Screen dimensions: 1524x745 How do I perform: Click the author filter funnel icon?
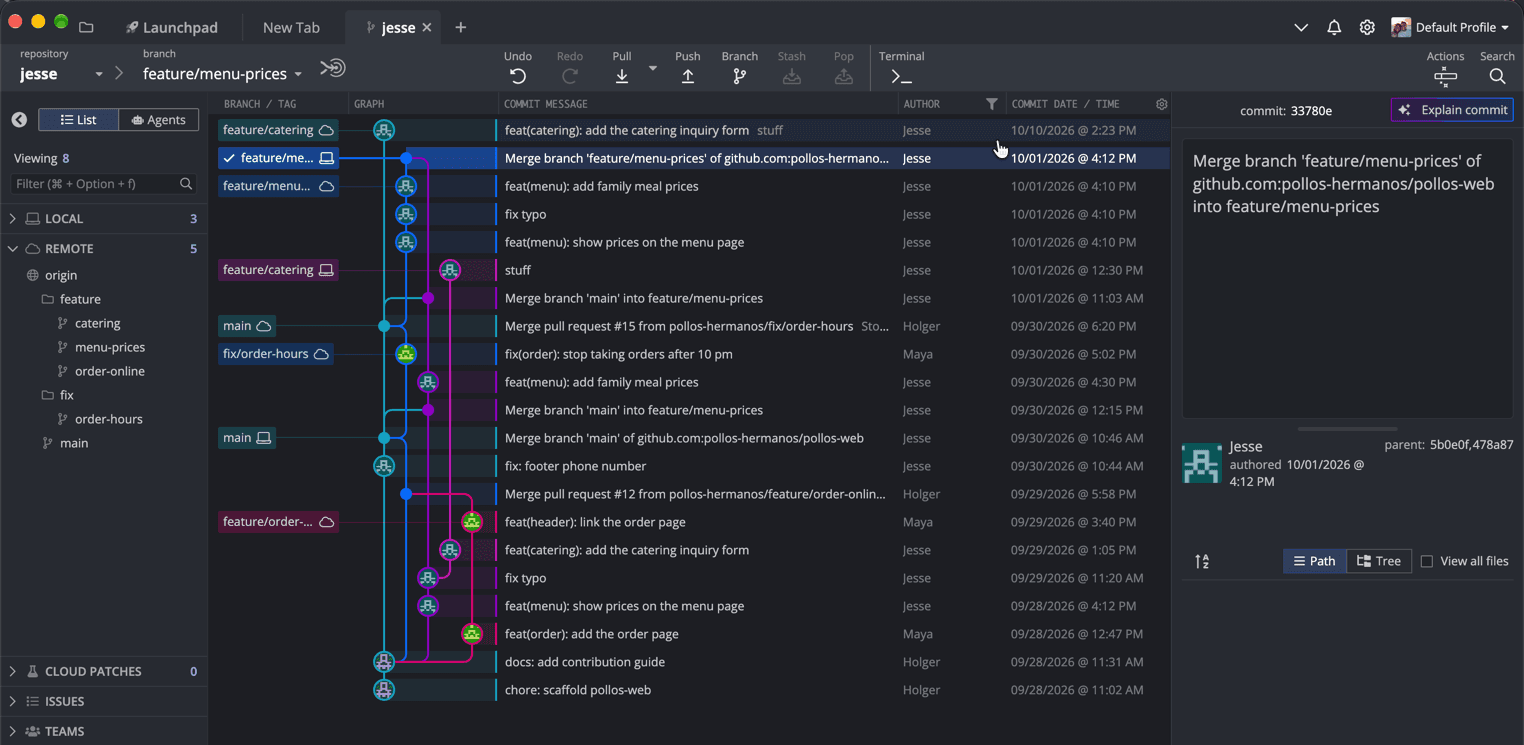(991, 104)
